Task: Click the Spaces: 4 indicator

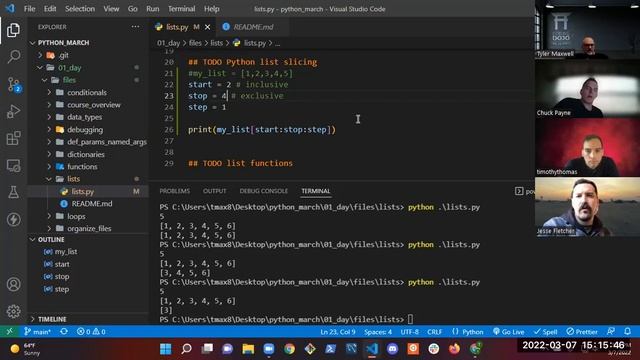Action: [x=378, y=331]
